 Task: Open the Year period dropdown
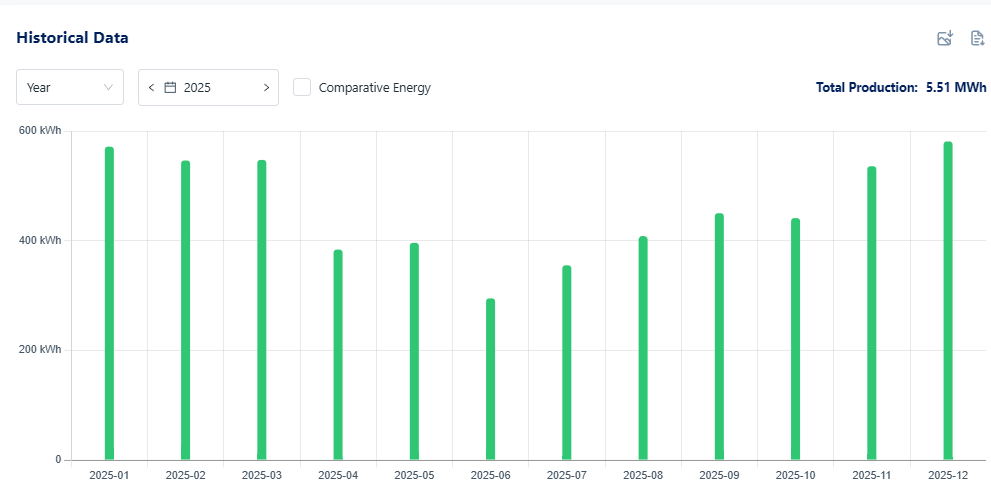pyautogui.click(x=70, y=87)
